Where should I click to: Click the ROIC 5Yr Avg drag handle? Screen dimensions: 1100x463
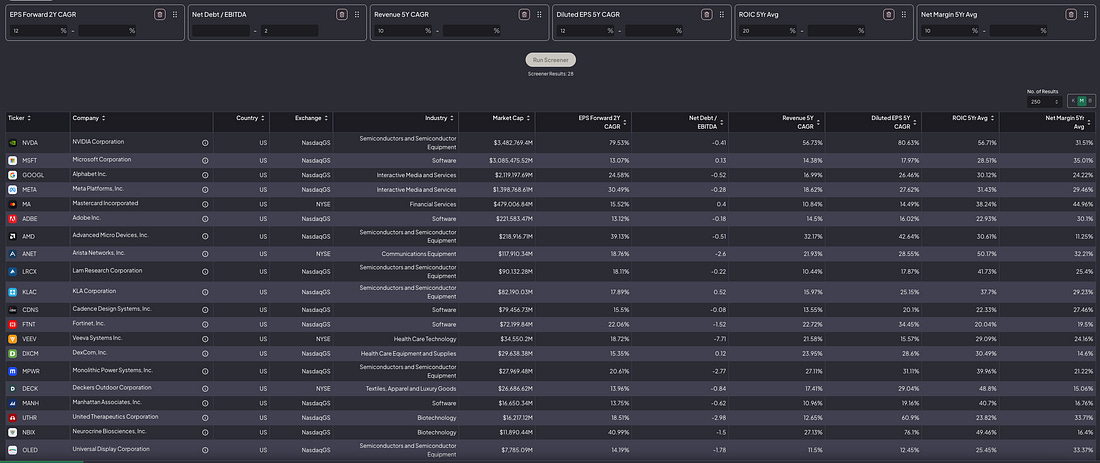[904, 14]
